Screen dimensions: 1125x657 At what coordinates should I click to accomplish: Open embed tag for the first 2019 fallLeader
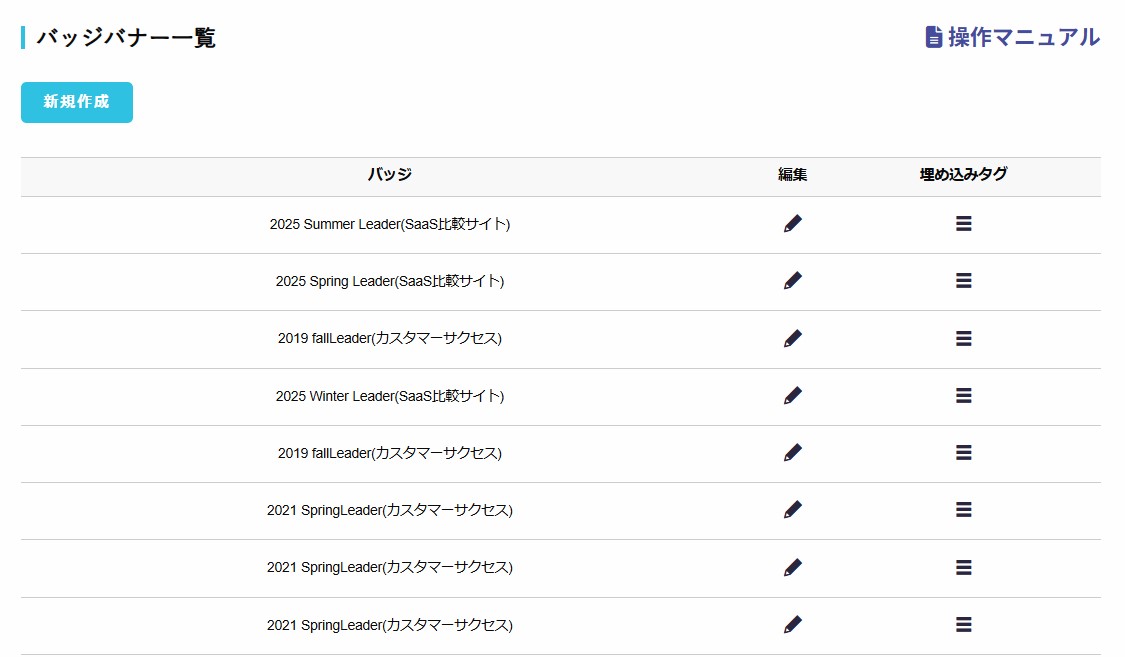pos(963,337)
